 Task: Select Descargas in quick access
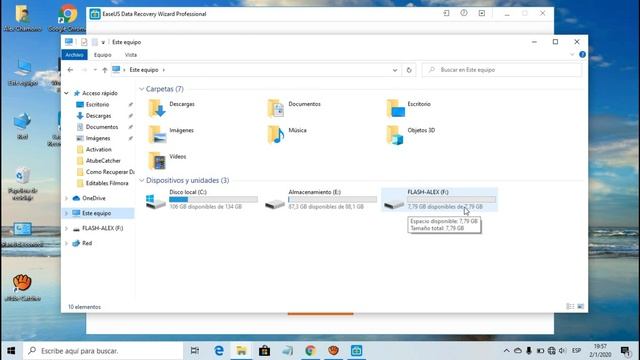click(x=98, y=116)
